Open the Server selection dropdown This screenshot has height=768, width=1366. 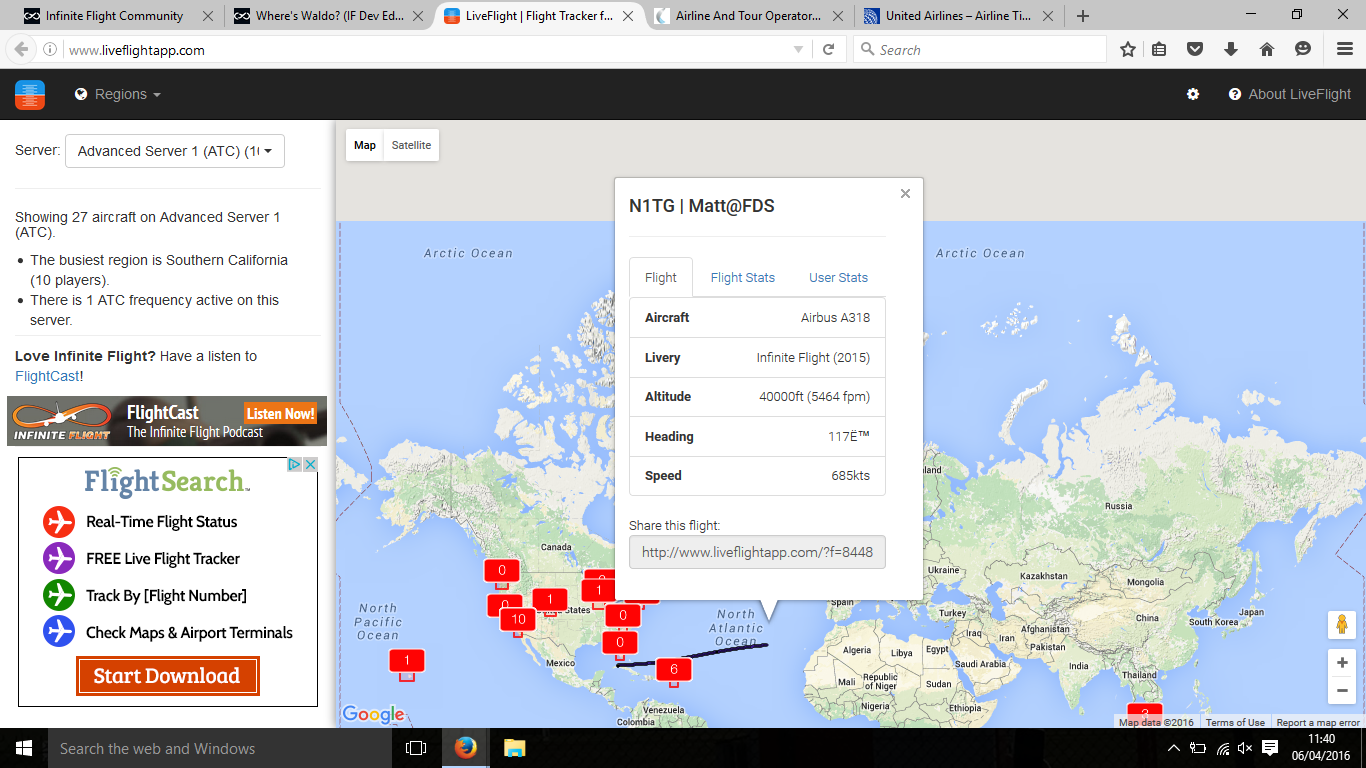click(175, 151)
